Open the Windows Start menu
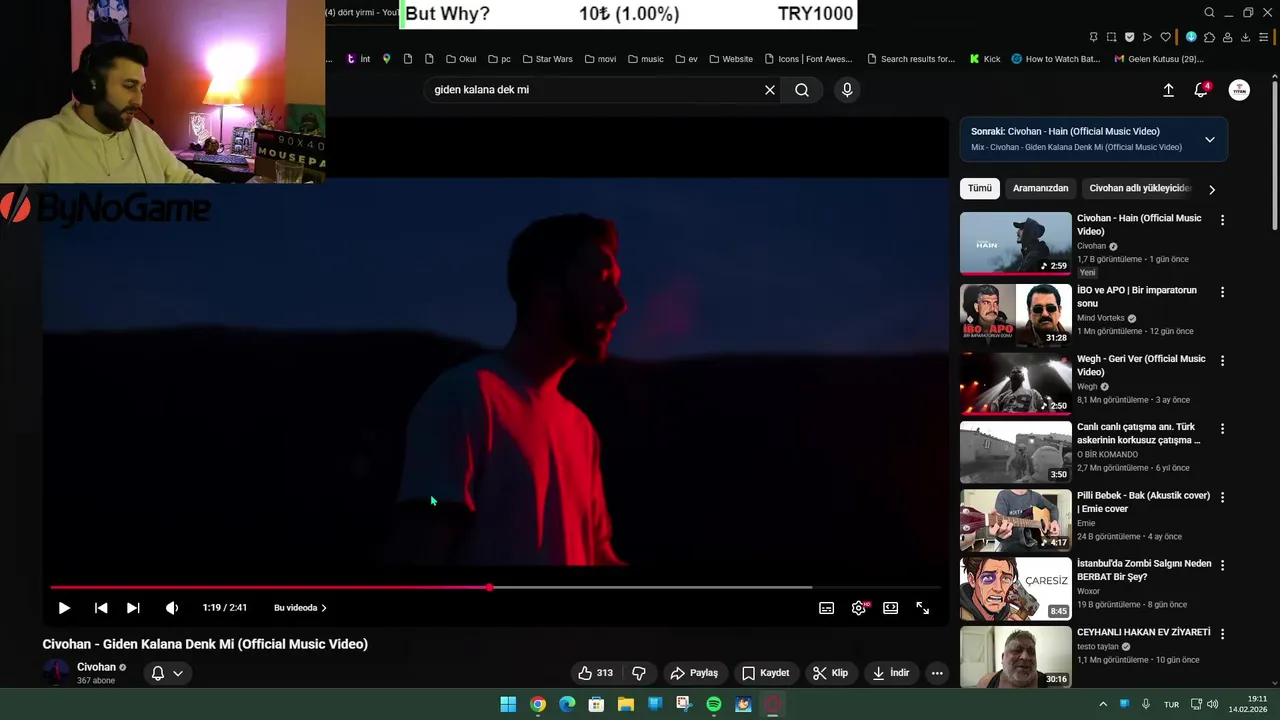The image size is (1280, 720). [508, 704]
